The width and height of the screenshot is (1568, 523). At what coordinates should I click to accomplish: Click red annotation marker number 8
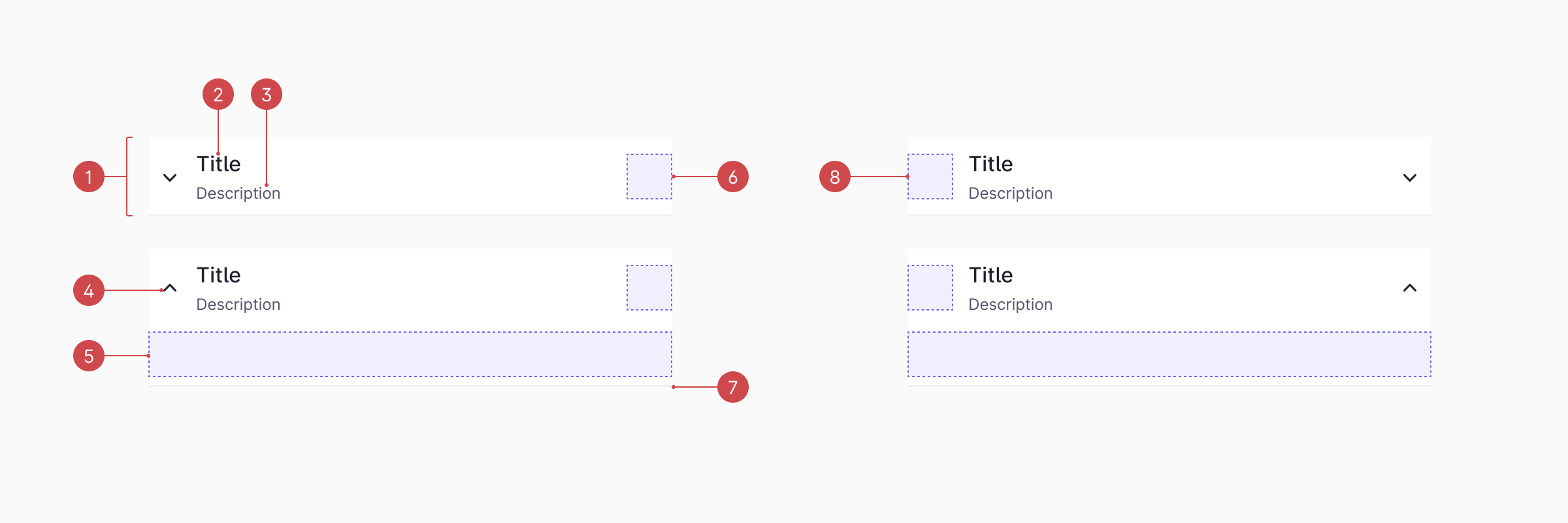pyautogui.click(x=835, y=177)
